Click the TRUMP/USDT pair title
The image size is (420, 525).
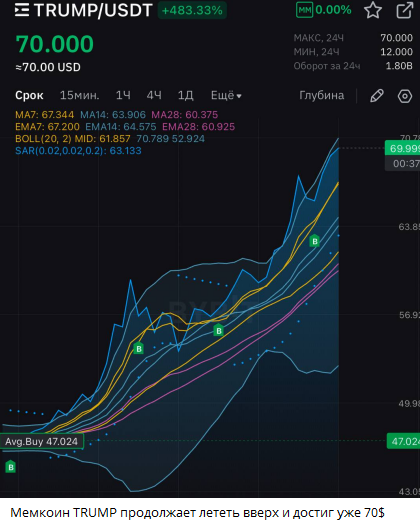[93, 10]
